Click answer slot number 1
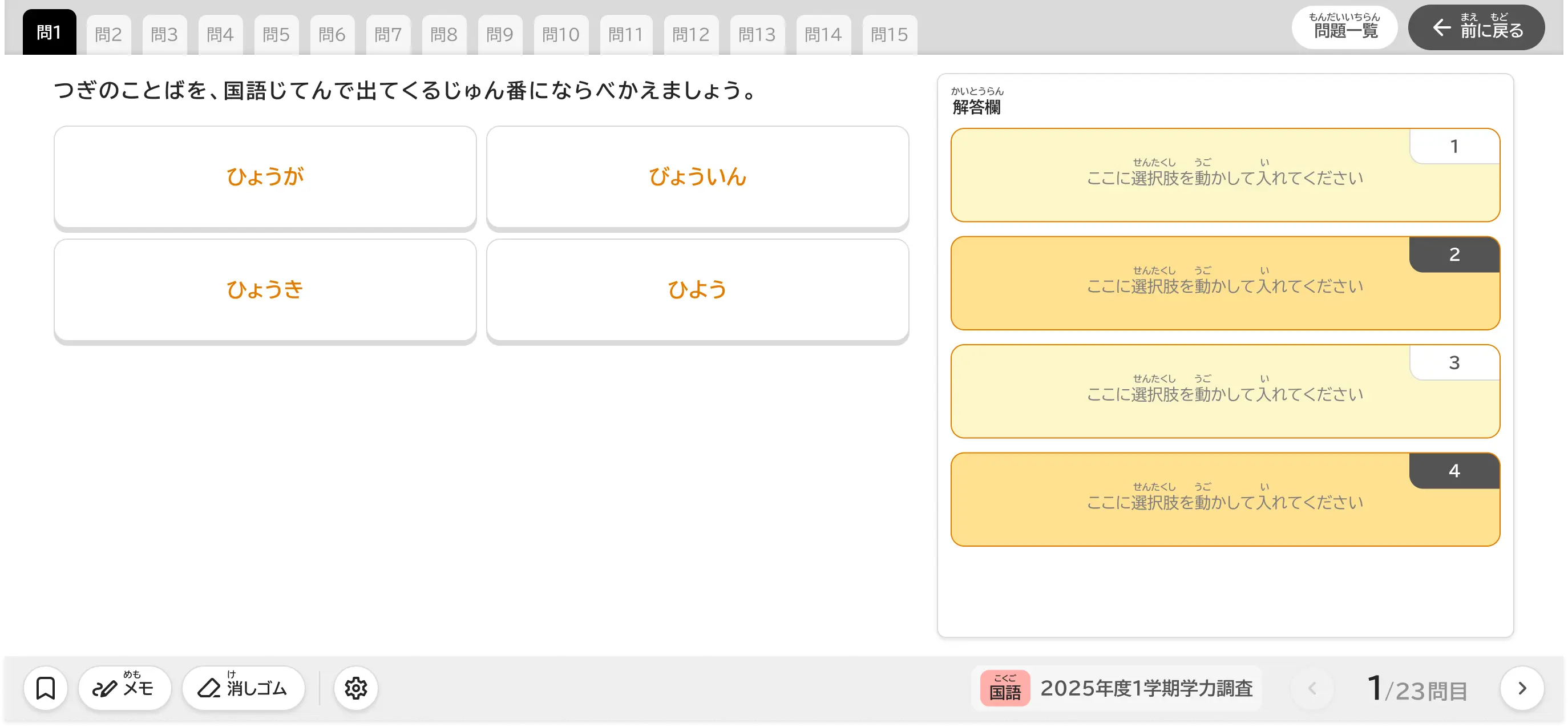The height and width of the screenshot is (727, 1568). [x=1225, y=175]
